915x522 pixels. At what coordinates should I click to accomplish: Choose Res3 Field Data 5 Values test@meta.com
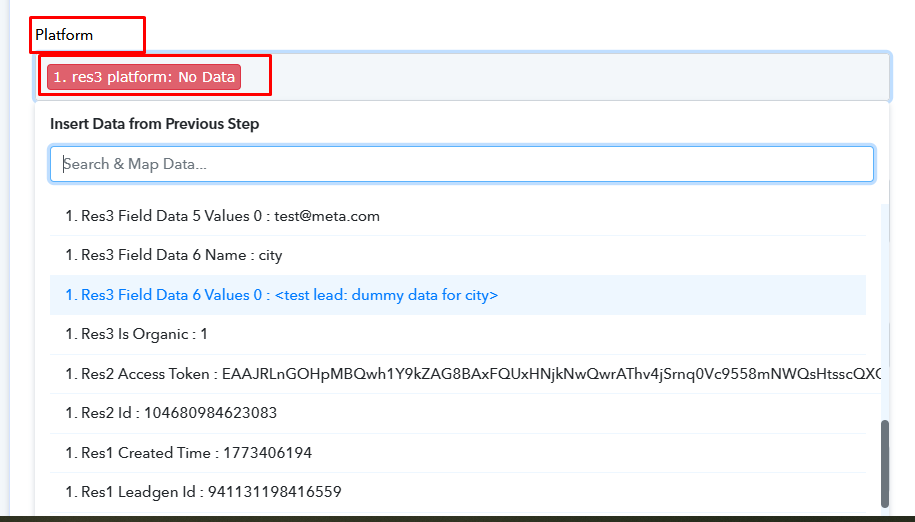[222, 216]
